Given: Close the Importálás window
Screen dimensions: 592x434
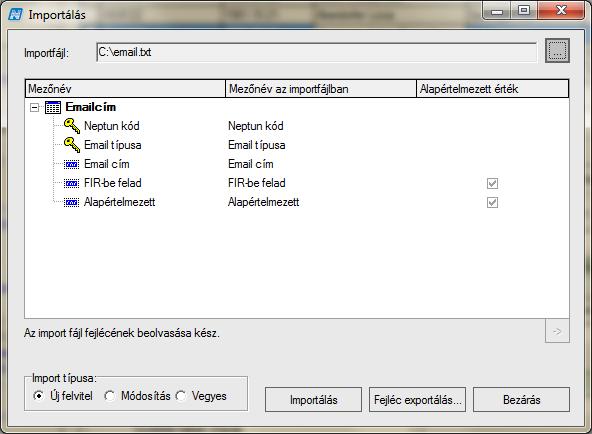Looking at the screenshot, I should (x=561, y=11).
